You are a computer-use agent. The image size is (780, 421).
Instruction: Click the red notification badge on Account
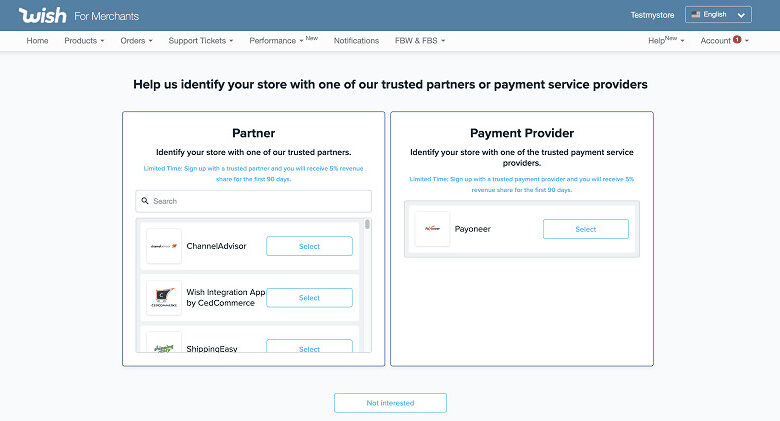click(737, 39)
